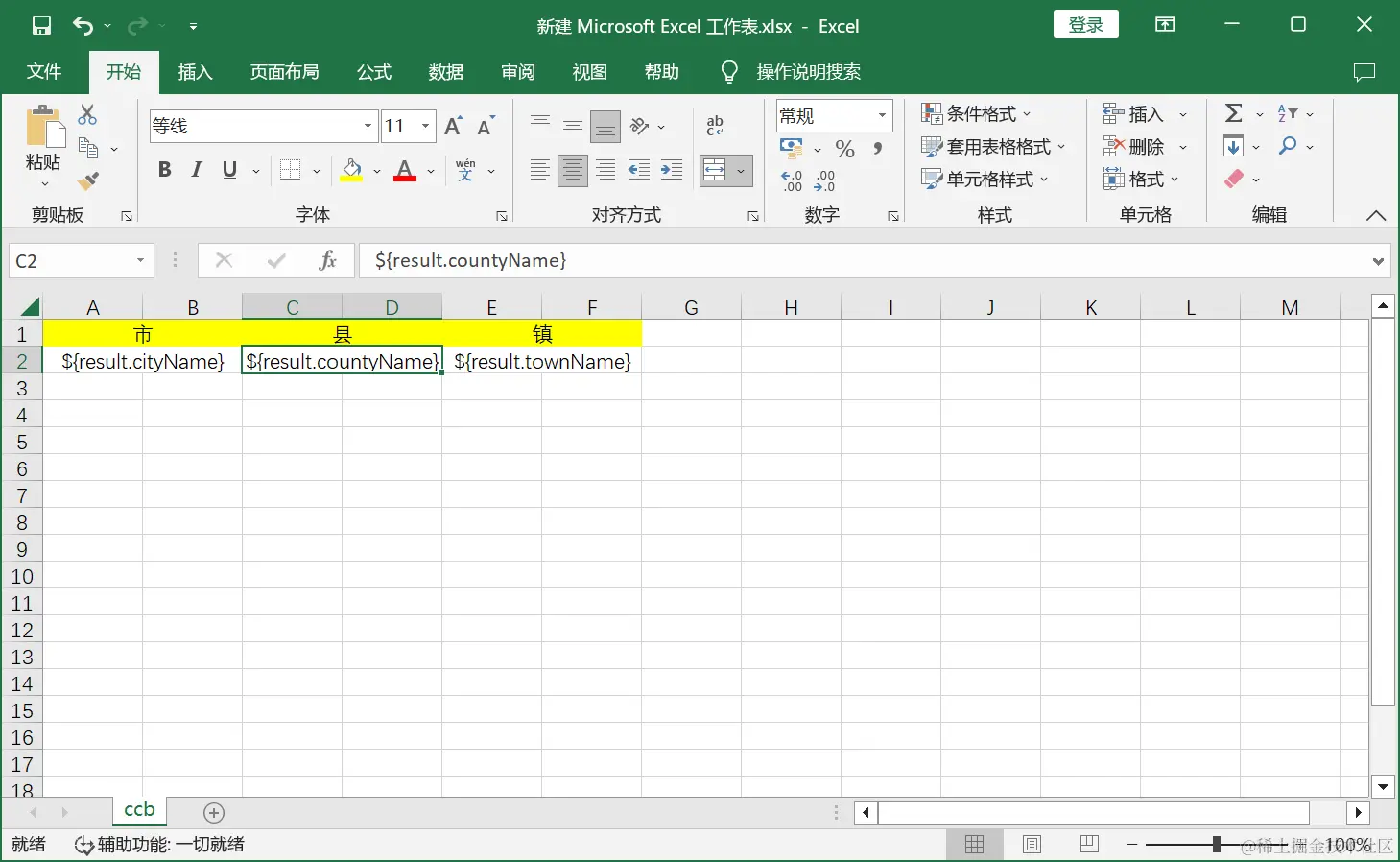Open the number format dropdown showing 常规
The width and height of the screenshot is (1400, 862).
pyautogui.click(x=882, y=116)
